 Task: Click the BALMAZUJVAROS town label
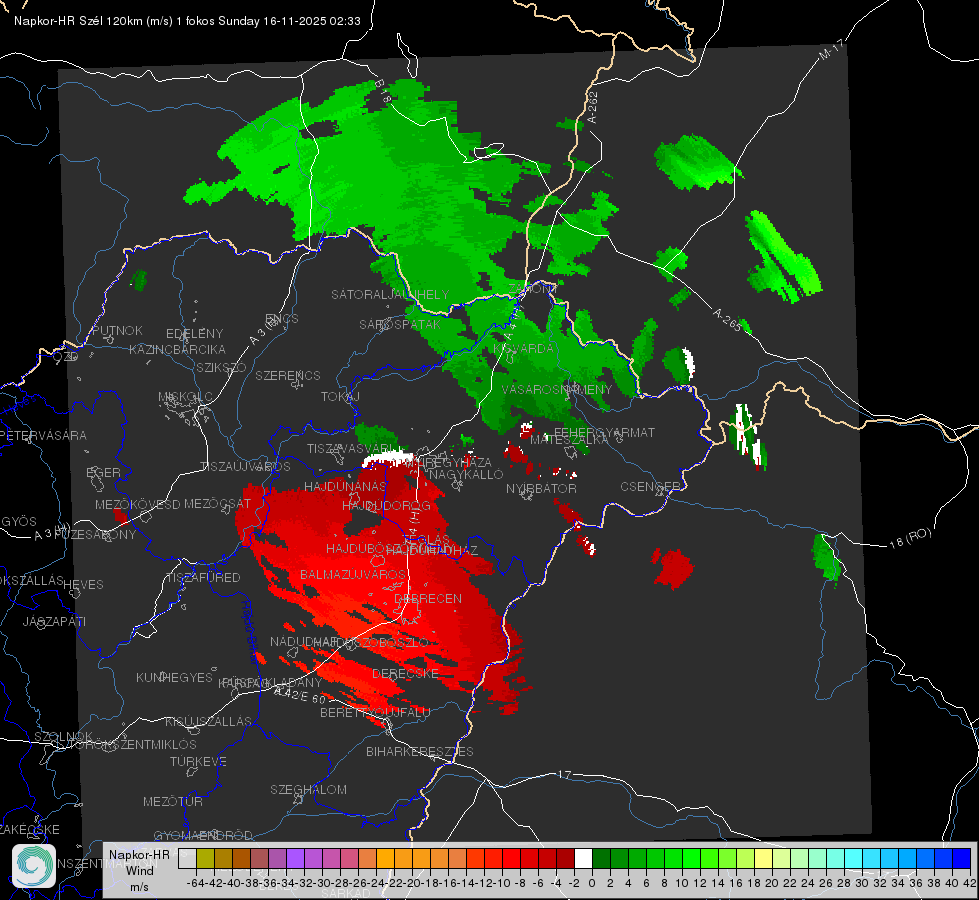(353, 574)
